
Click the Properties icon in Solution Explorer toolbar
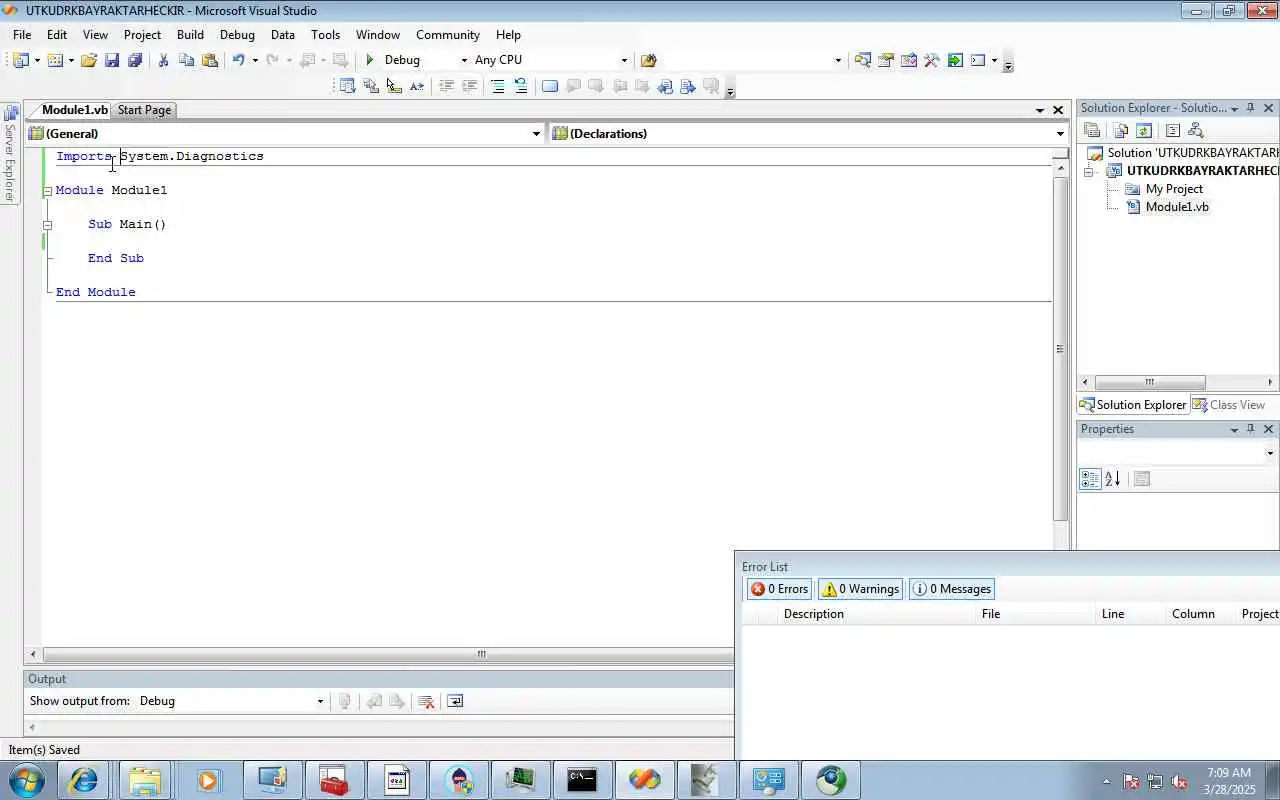coord(1092,131)
